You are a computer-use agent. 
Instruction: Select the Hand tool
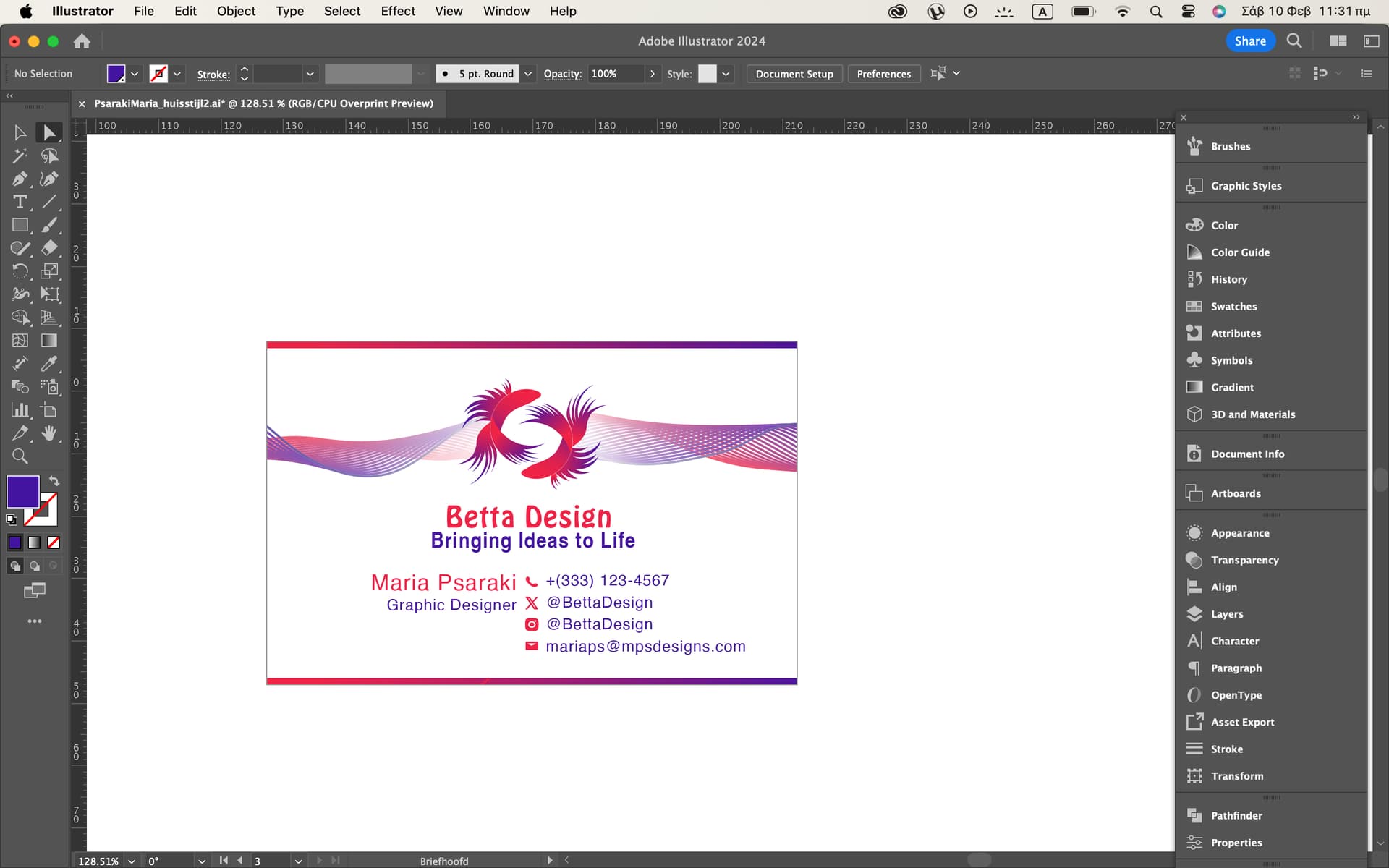tap(49, 433)
